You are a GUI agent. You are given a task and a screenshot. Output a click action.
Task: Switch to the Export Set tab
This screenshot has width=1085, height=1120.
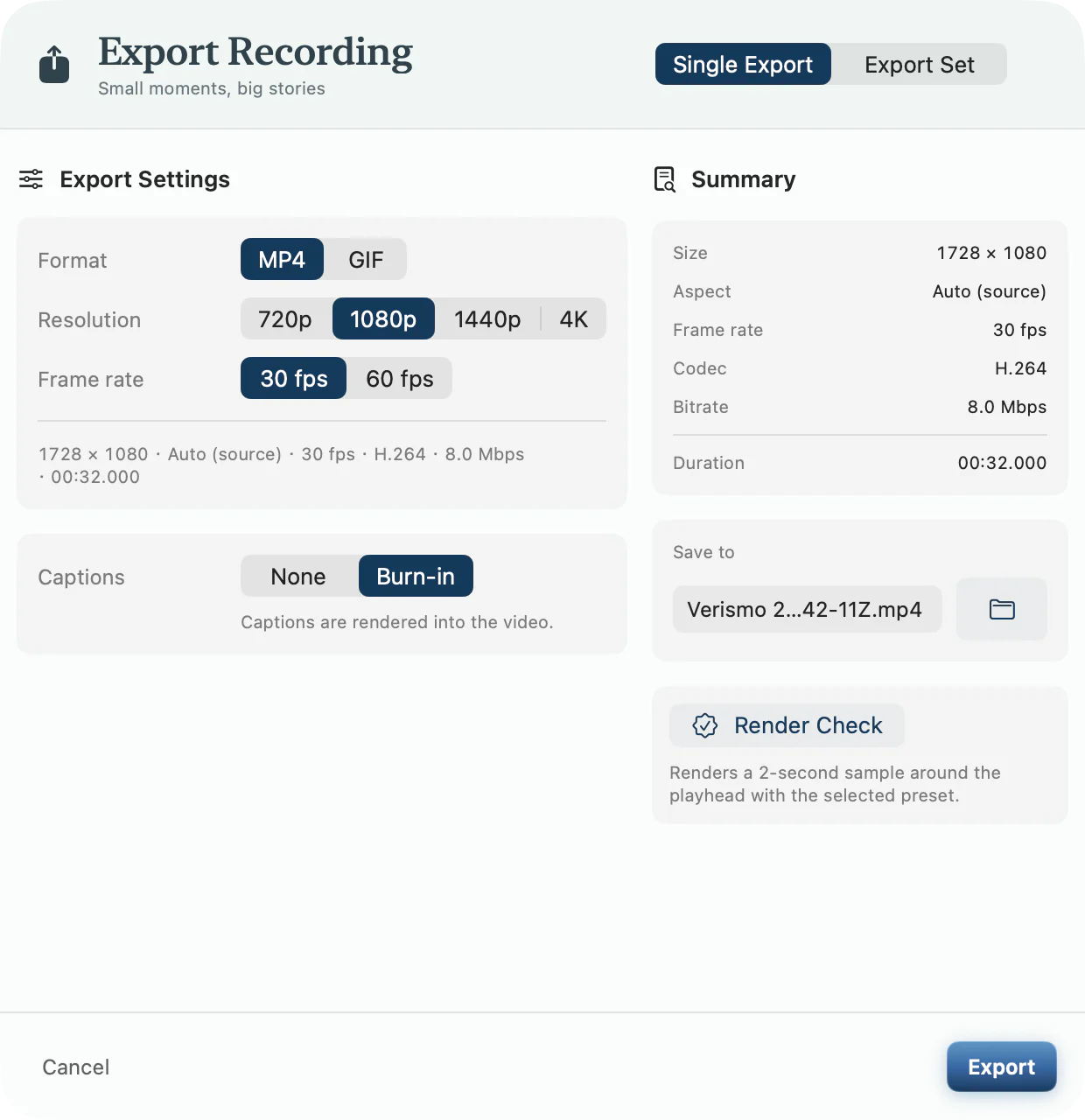pyautogui.click(x=920, y=64)
